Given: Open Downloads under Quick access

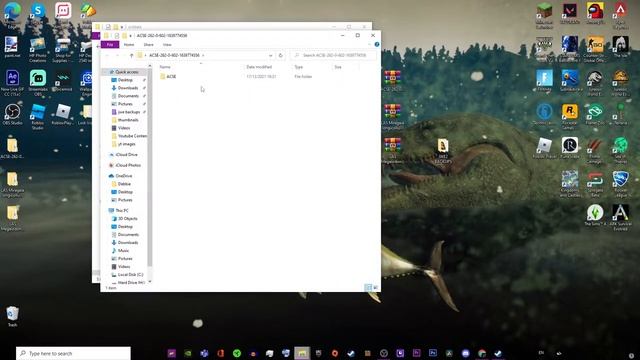Looking at the screenshot, I should click(128, 88).
